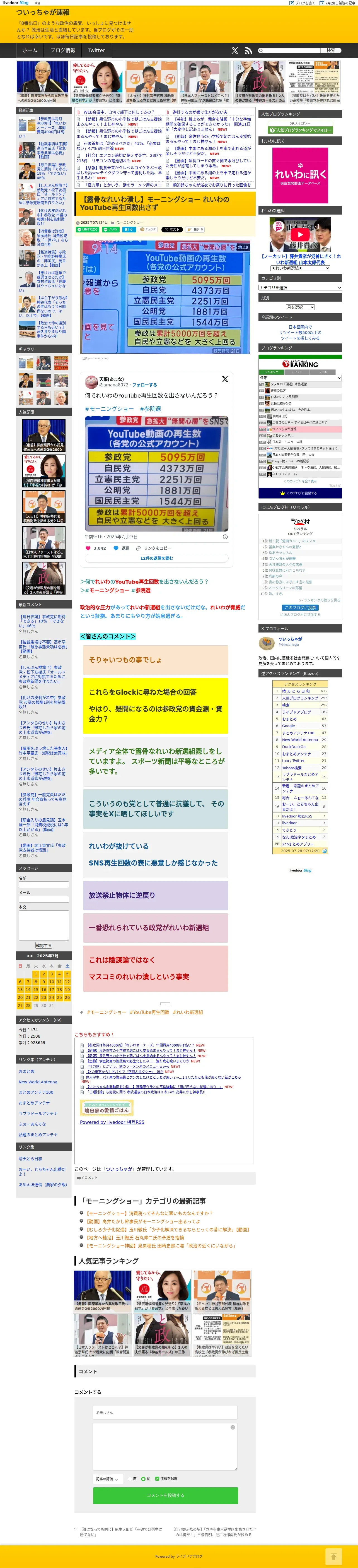358x1568 pixels.
Task: Click the green いいね button under article title
Action: pyautogui.click(x=111, y=229)
